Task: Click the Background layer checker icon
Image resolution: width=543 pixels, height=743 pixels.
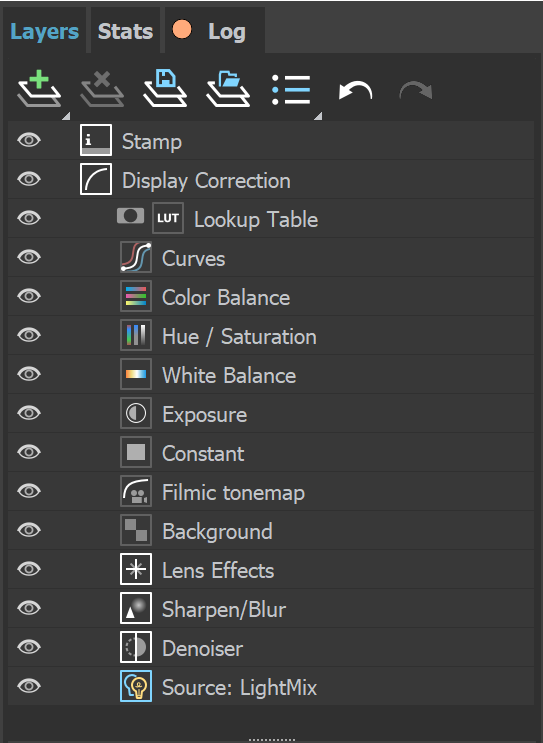Action: click(136, 530)
